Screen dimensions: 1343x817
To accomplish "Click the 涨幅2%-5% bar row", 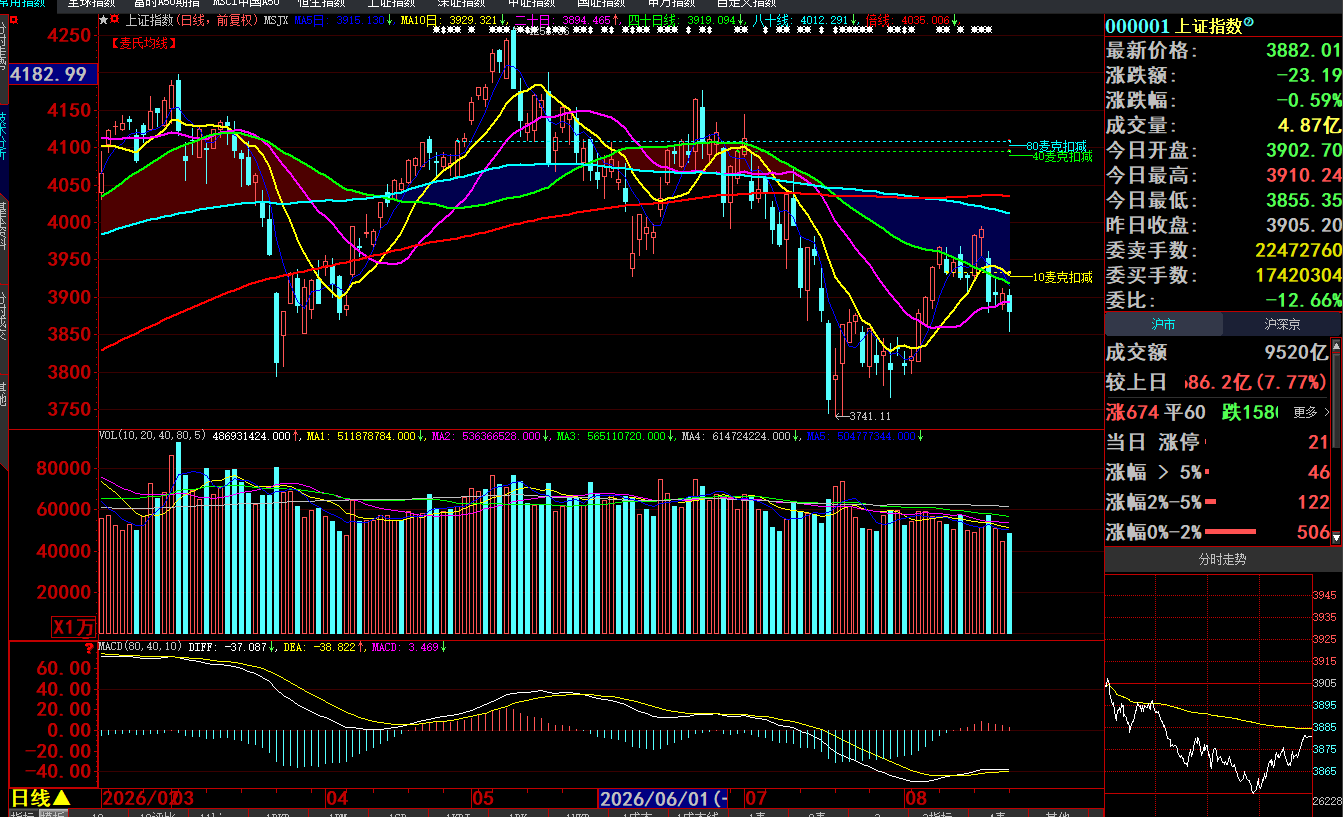I will (x=1218, y=502).
